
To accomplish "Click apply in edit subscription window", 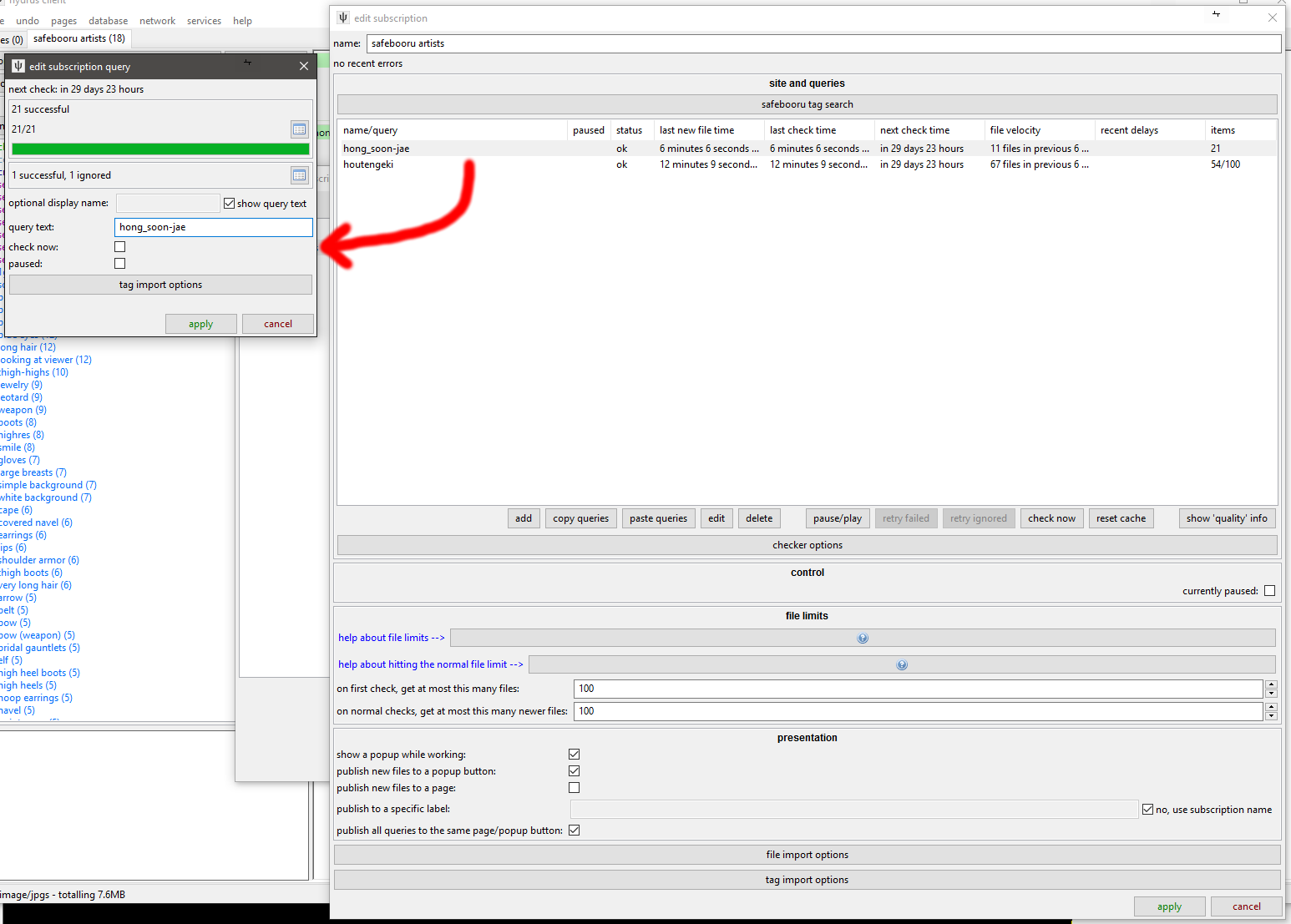I will coord(1170,906).
